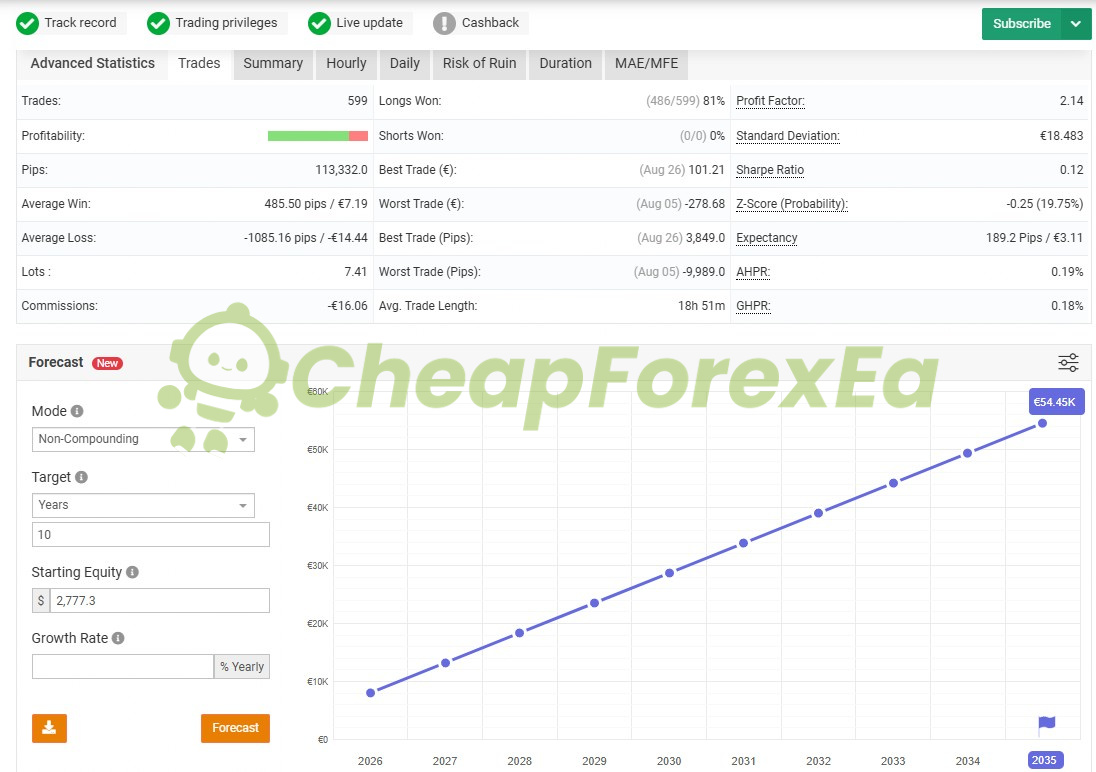
Task: Click the target years input showing 10
Action: point(150,534)
